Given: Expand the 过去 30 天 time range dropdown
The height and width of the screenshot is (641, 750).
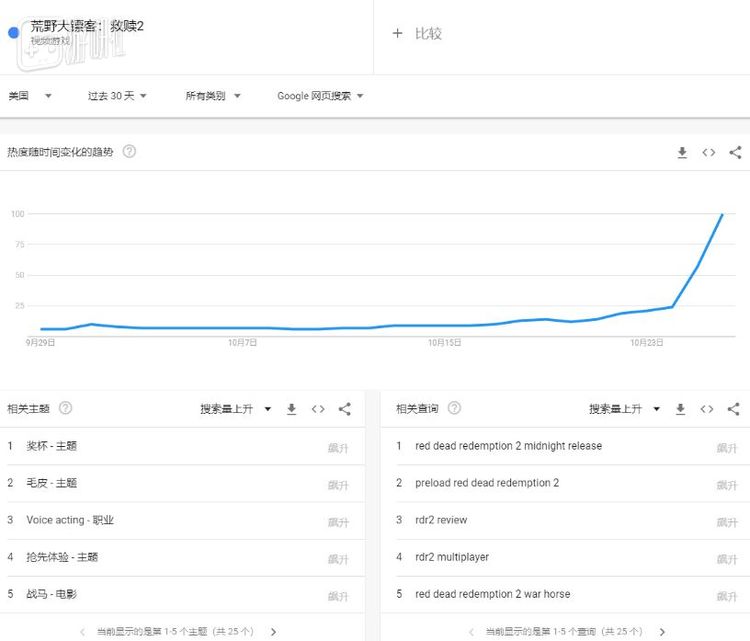Looking at the screenshot, I should coord(117,96).
